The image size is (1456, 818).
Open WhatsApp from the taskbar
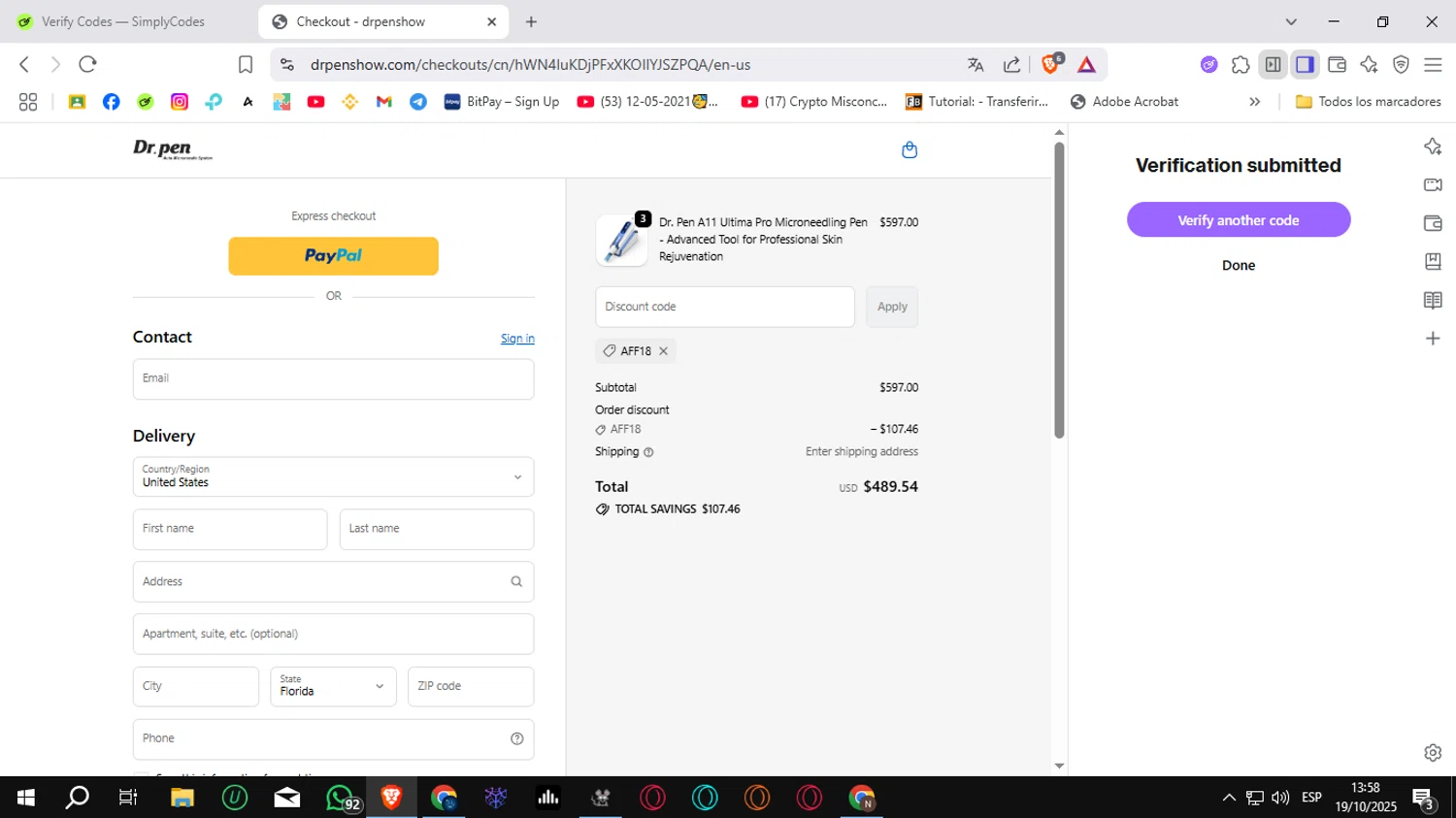[341, 798]
